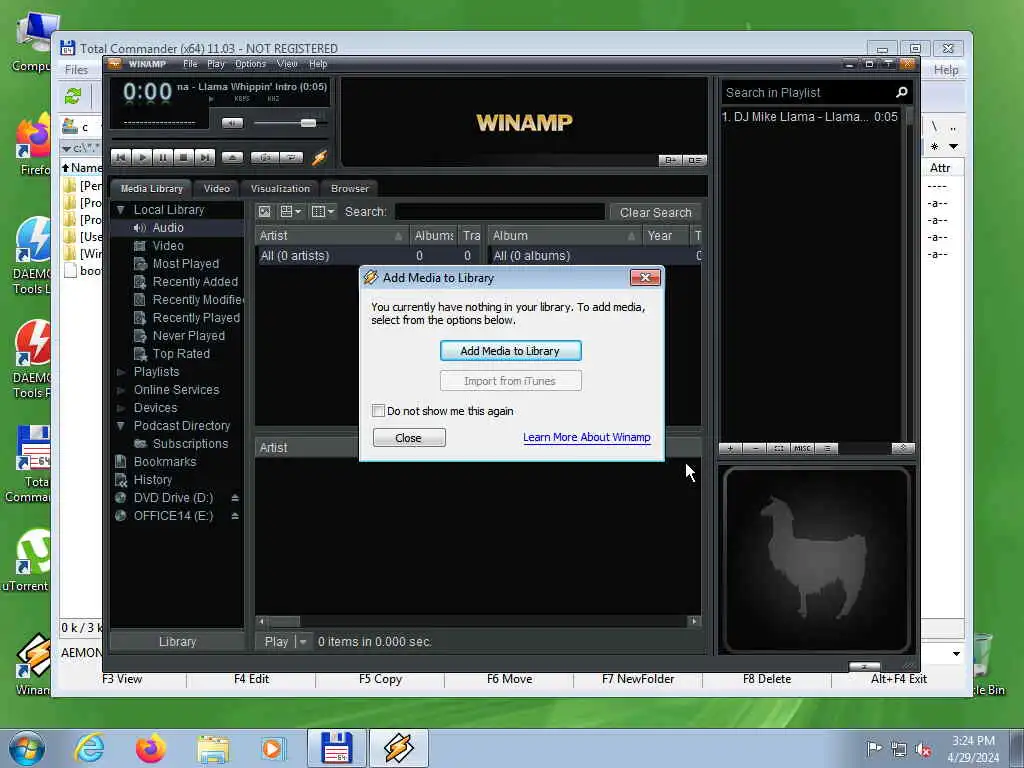
Task: Open History in library tree
Action: click(153, 480)
